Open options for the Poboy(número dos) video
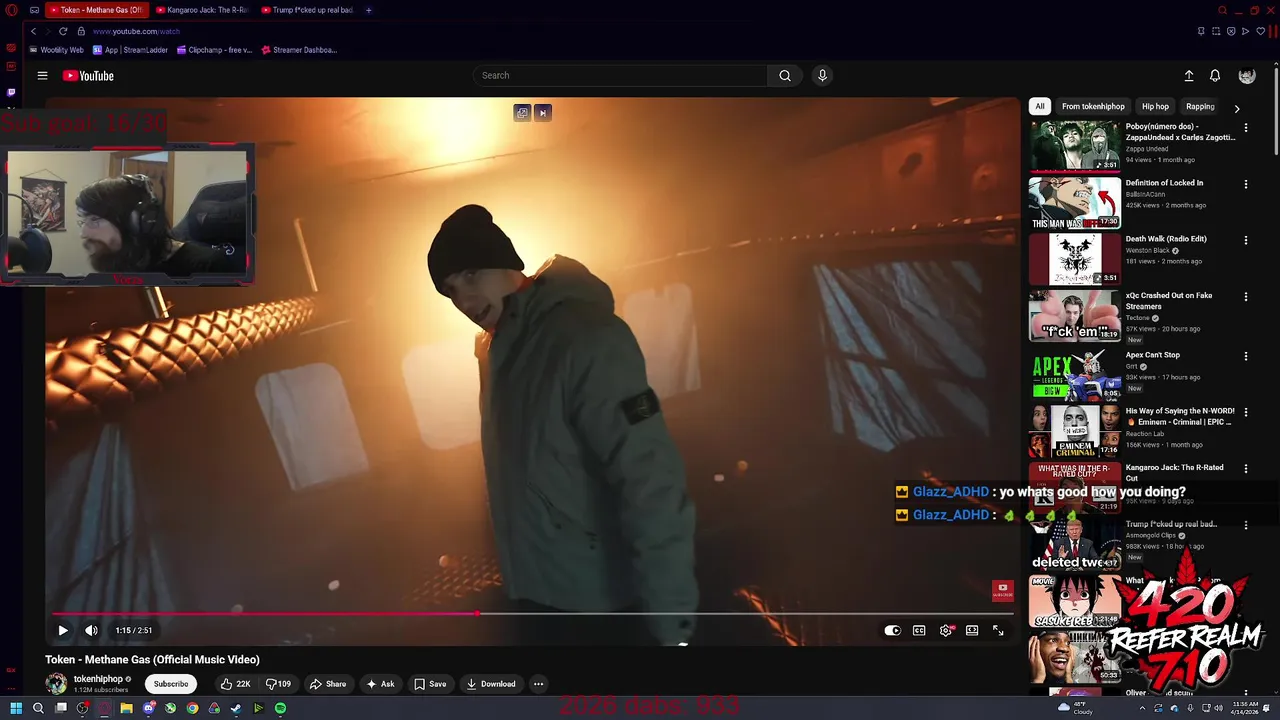1280x720 pixels. click(x=1246, y=128)
